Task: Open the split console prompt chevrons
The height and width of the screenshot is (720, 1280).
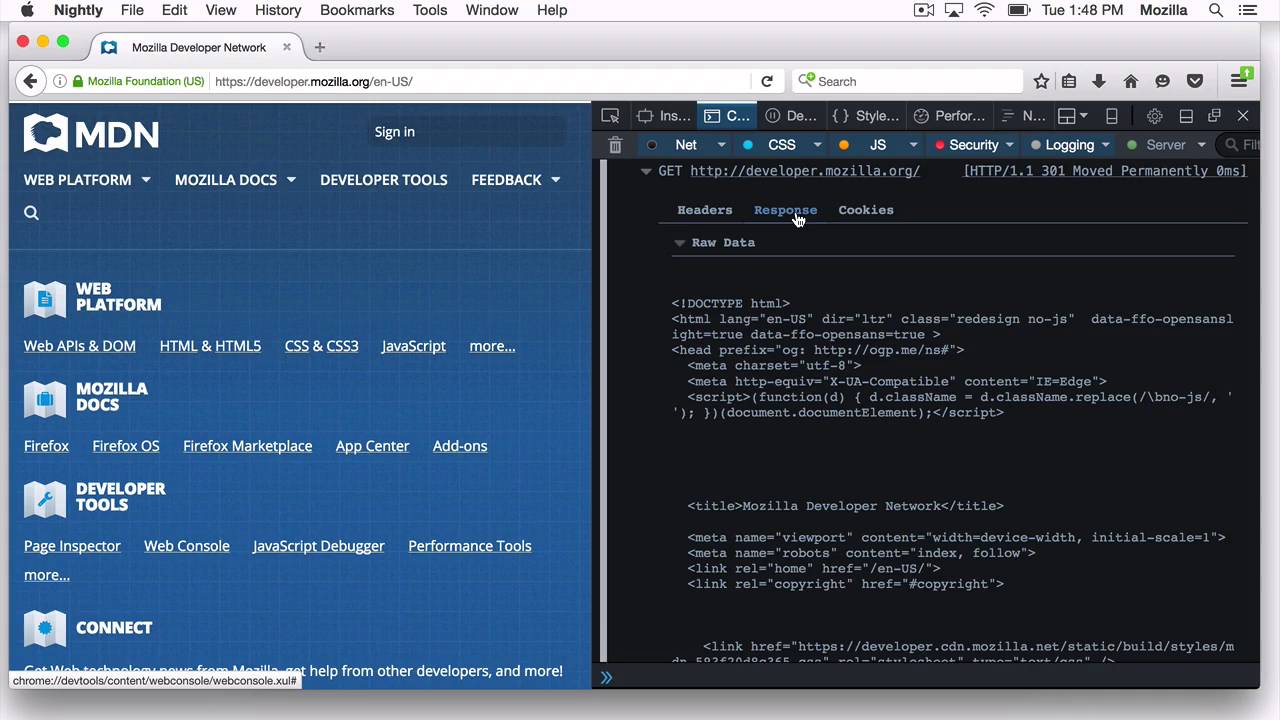Action: [606, 677]
